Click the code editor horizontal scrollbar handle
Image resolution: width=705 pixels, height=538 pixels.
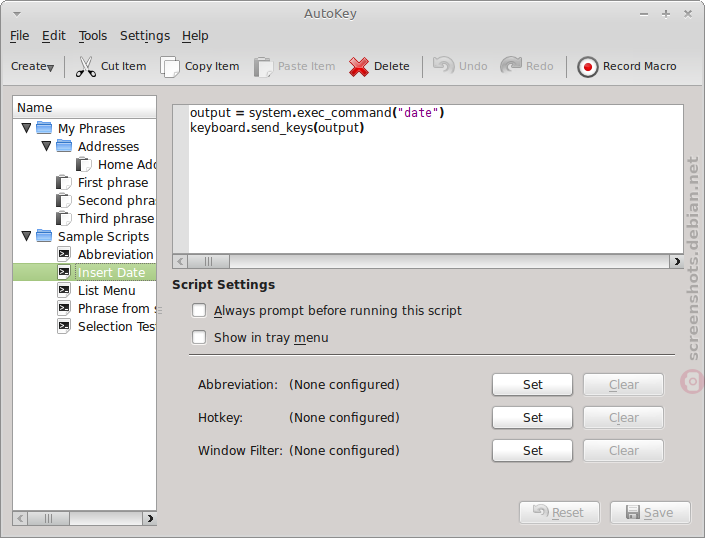(x=209, y=261)
